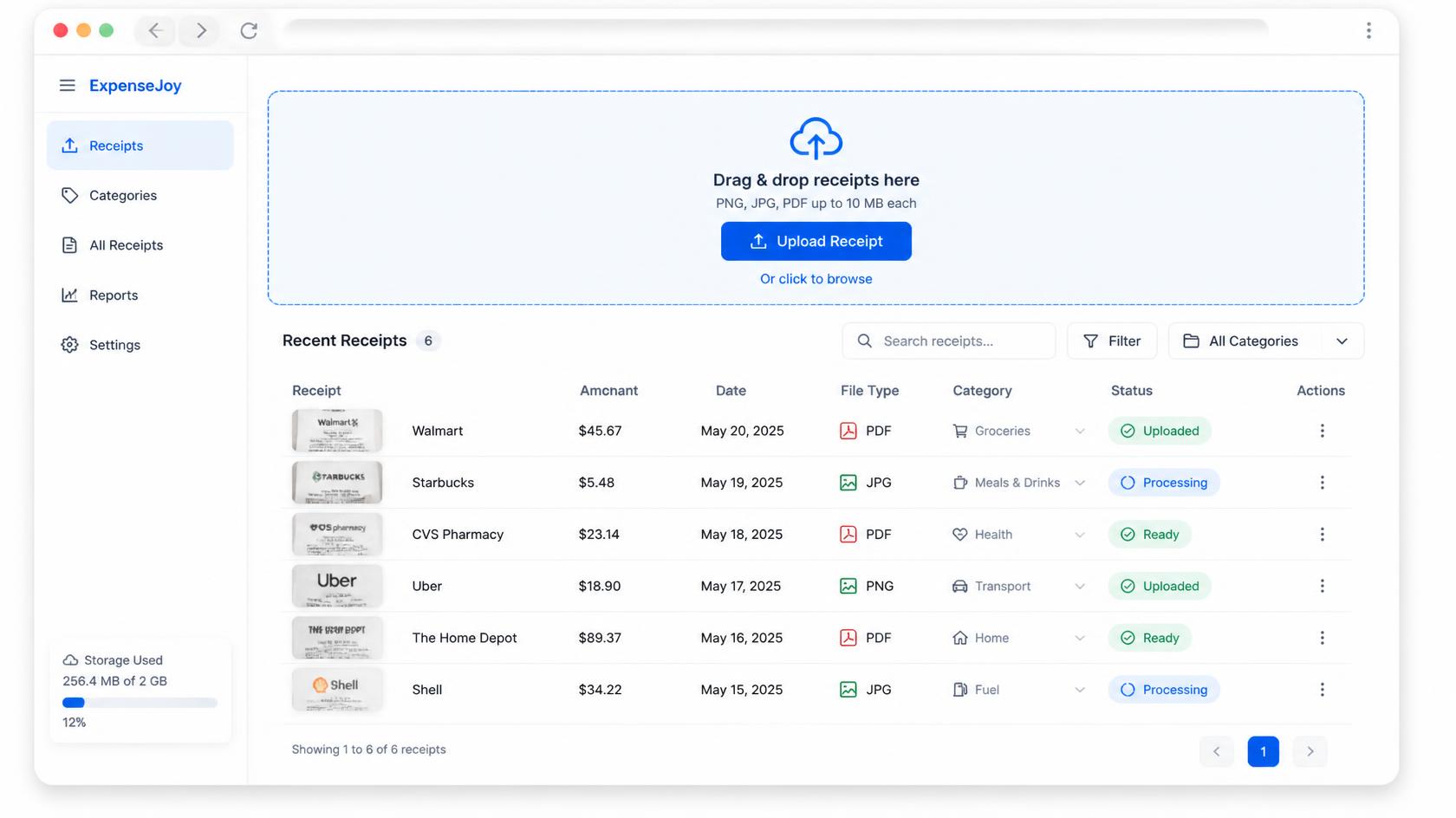Image resolution: width=1456 pixels, height=818 pixels.
Task: Open Reports in the sidebar
Action: tap(140, 295)
